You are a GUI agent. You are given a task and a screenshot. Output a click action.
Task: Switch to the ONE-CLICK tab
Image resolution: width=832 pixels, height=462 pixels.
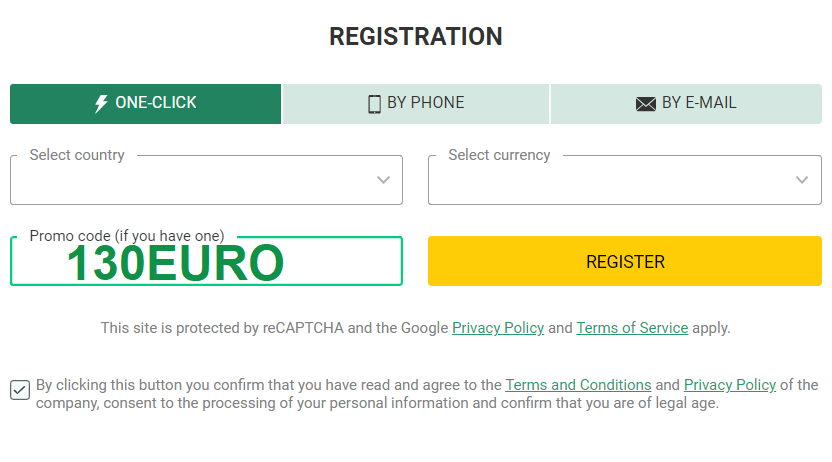[145, 104]
